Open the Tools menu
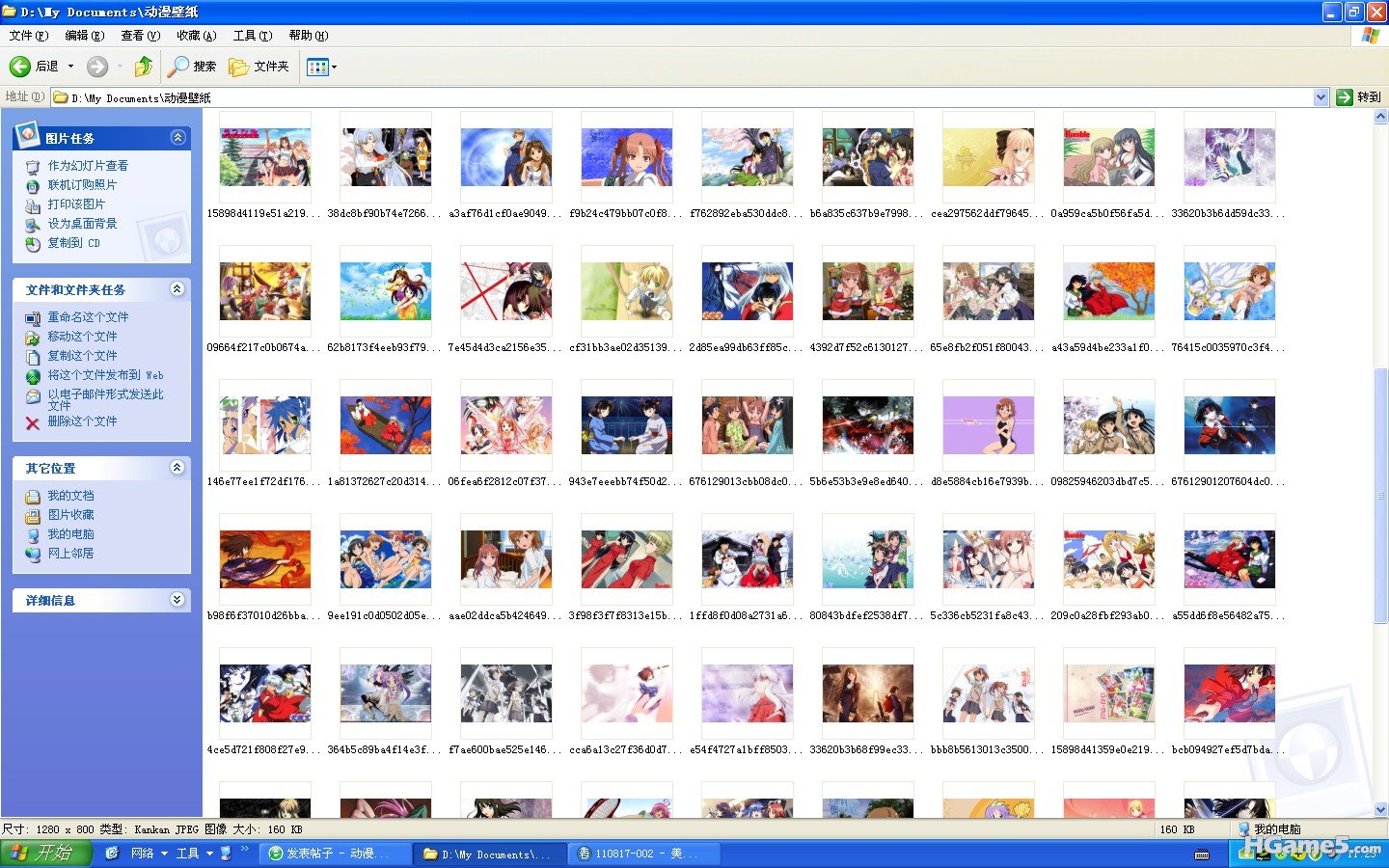The width and height of the screenshot is (1389, 868). tap(252, 36)
